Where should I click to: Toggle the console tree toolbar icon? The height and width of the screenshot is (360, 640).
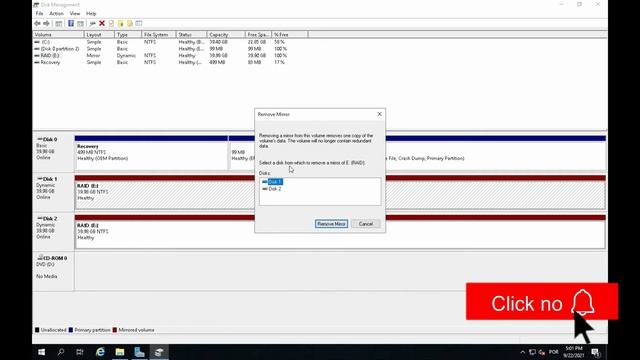59,24
